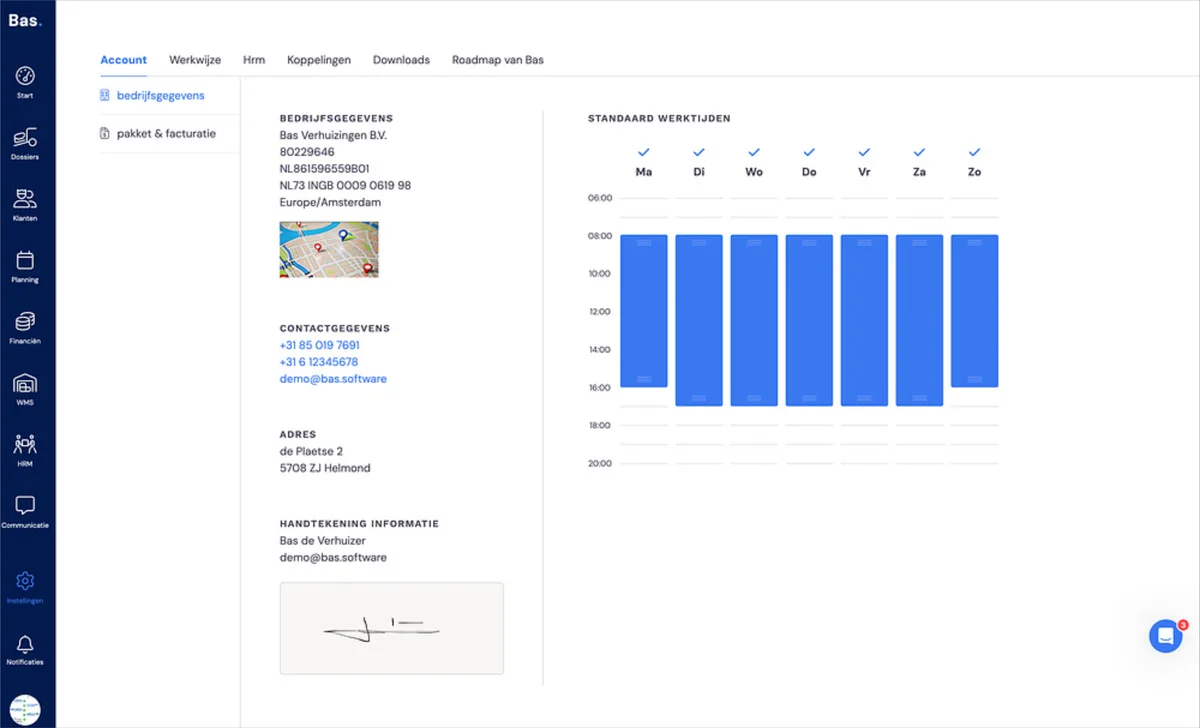
Task: Switch to the Werkwijze tab
Action: coord(195,60)
